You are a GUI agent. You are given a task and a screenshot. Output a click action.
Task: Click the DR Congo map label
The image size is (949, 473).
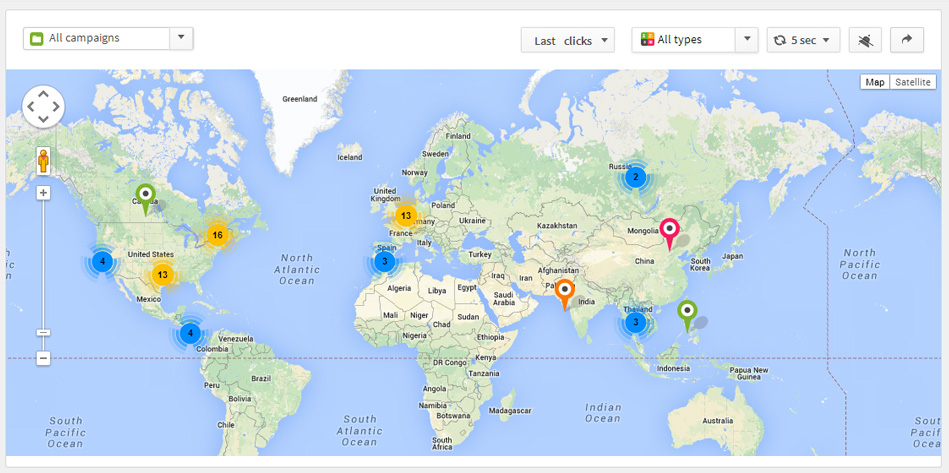[450, 363]
